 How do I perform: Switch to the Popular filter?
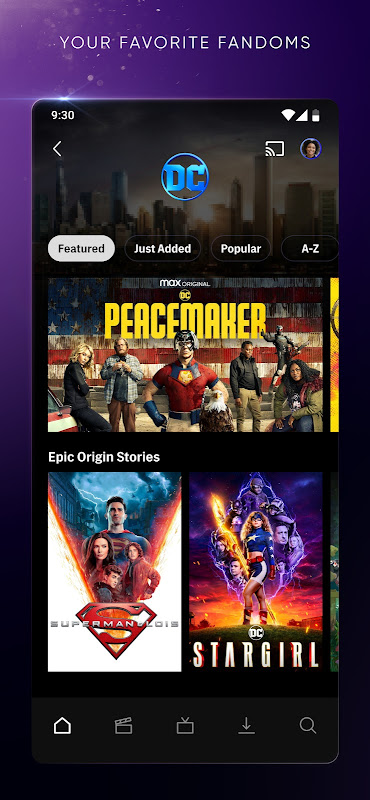pos(240,248)
